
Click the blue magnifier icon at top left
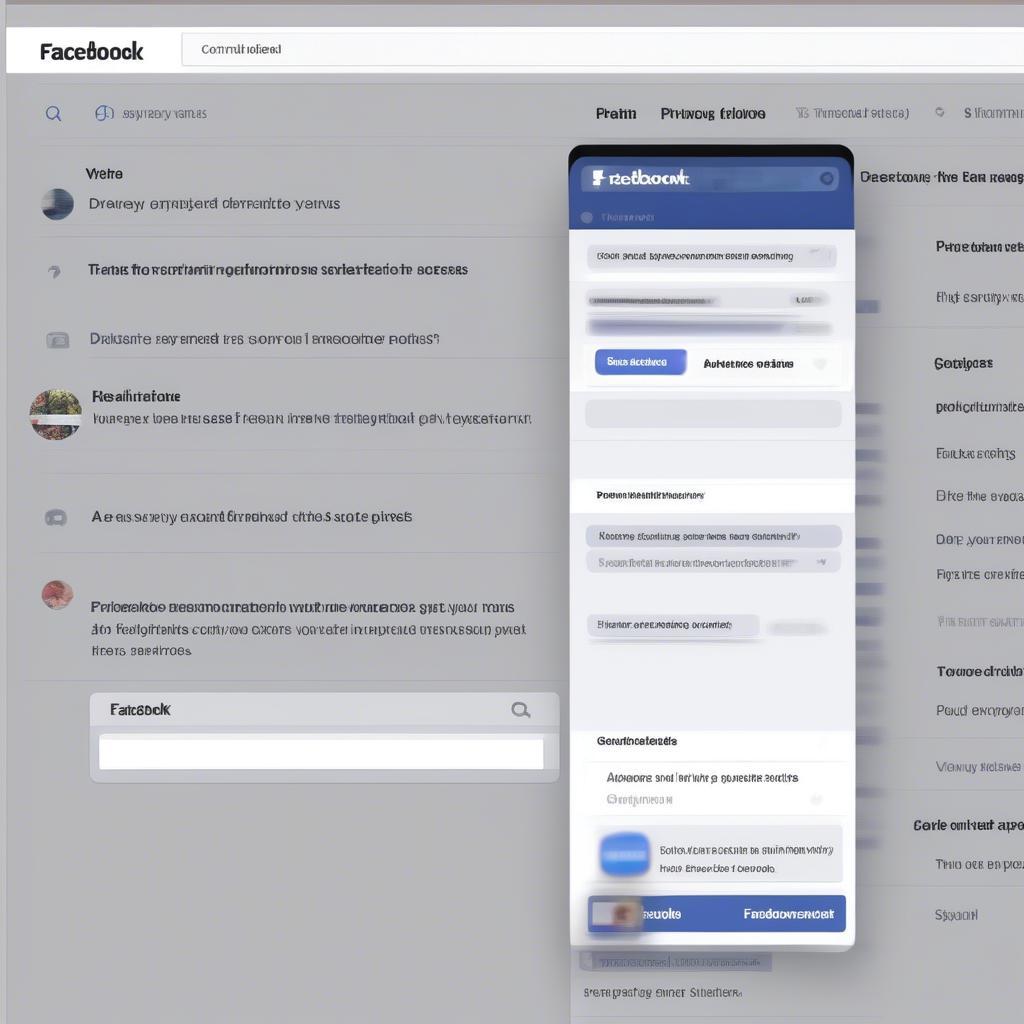pyautogui.click(x=54, y=114)
